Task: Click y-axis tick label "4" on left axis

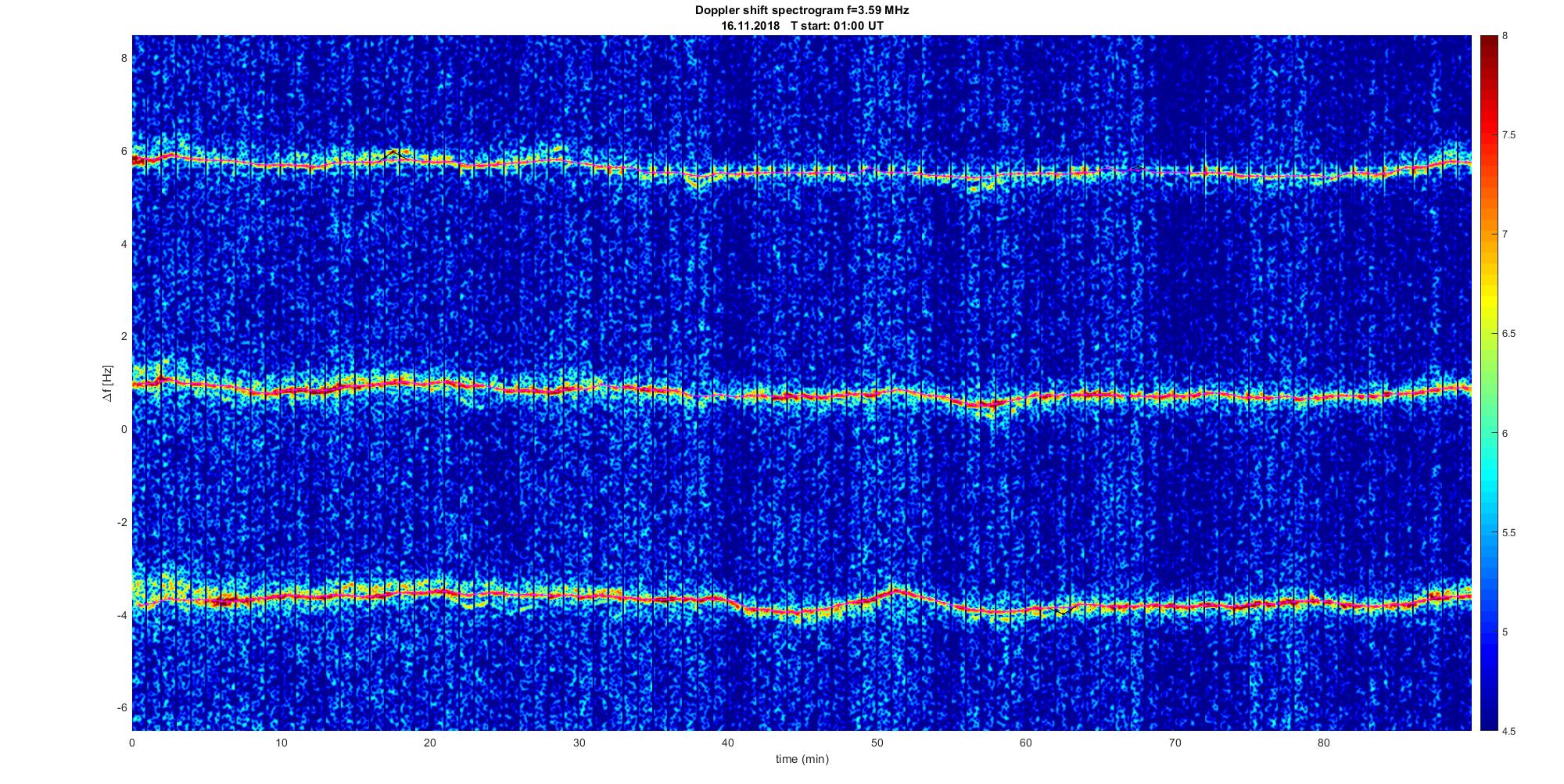Action: pos(124,244)
